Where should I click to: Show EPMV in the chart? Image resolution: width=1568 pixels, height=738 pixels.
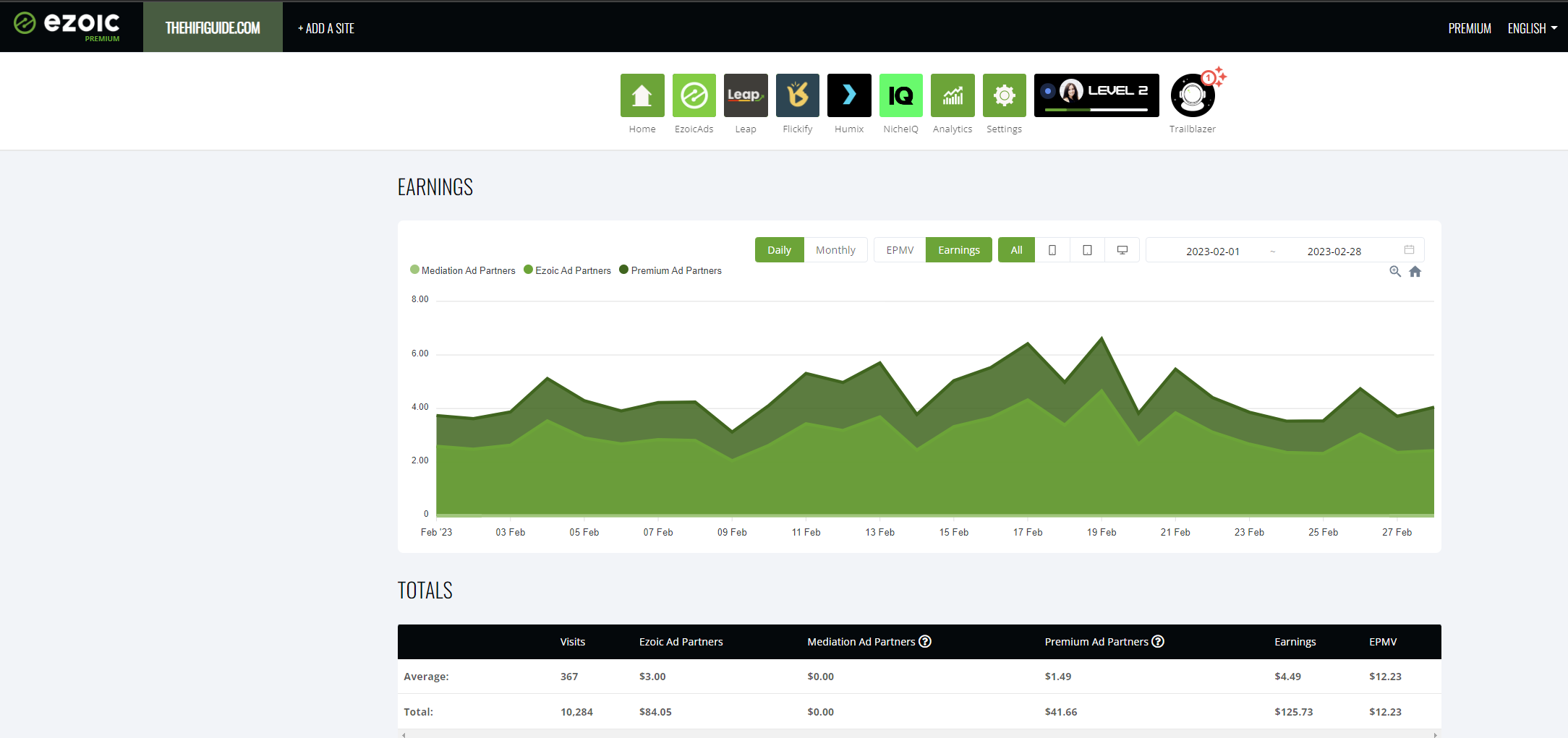click(900, 250)
